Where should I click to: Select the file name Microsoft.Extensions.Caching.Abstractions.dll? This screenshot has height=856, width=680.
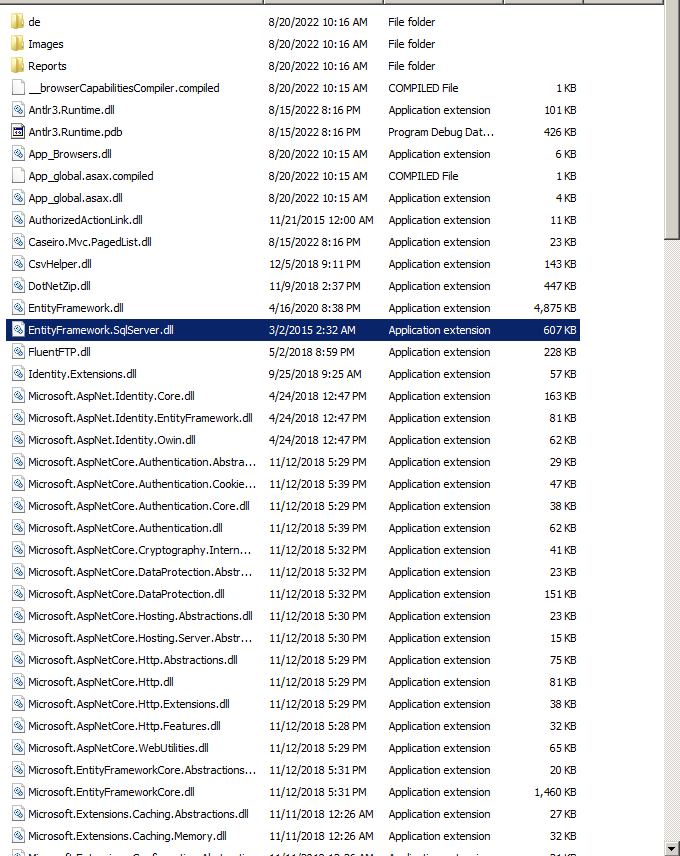pyautogui.click(x=139, y=814)
